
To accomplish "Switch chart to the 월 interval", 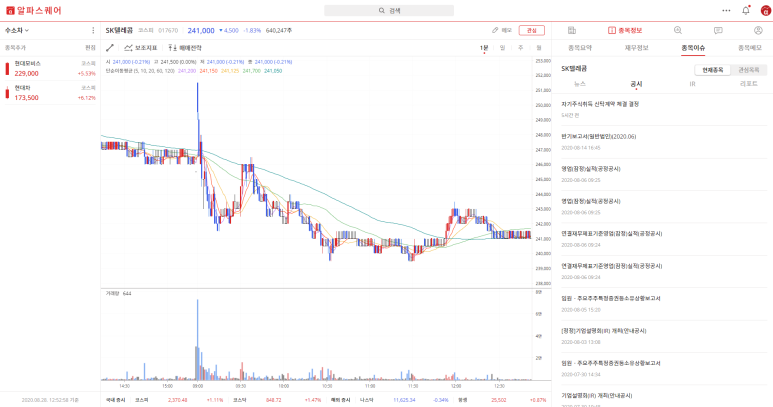I will pos(539,48).
